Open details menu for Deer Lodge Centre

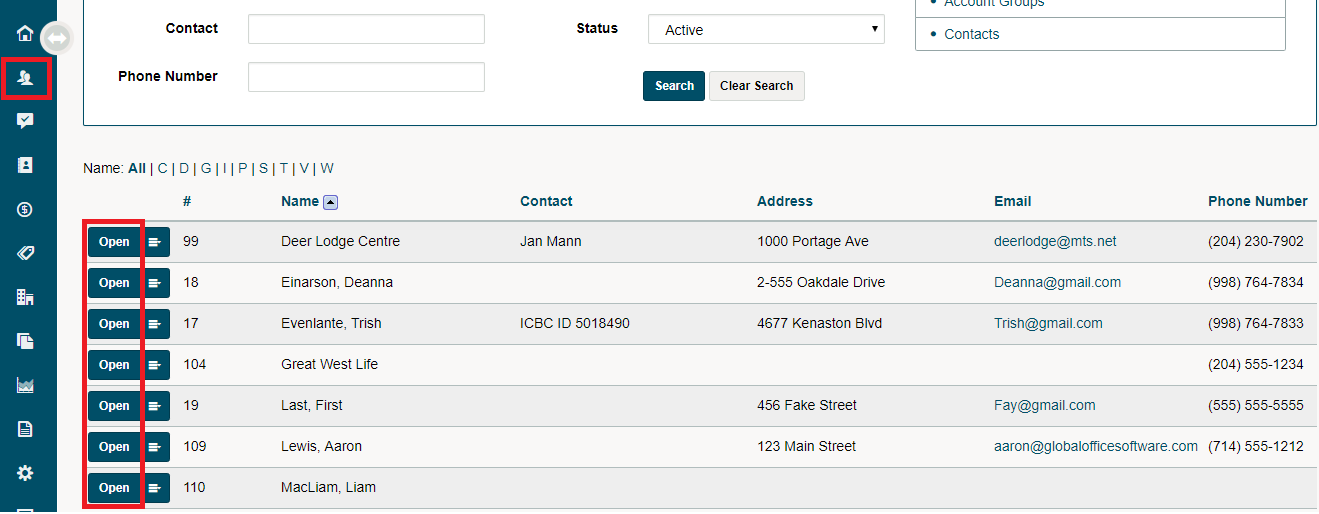click(156, 242)
